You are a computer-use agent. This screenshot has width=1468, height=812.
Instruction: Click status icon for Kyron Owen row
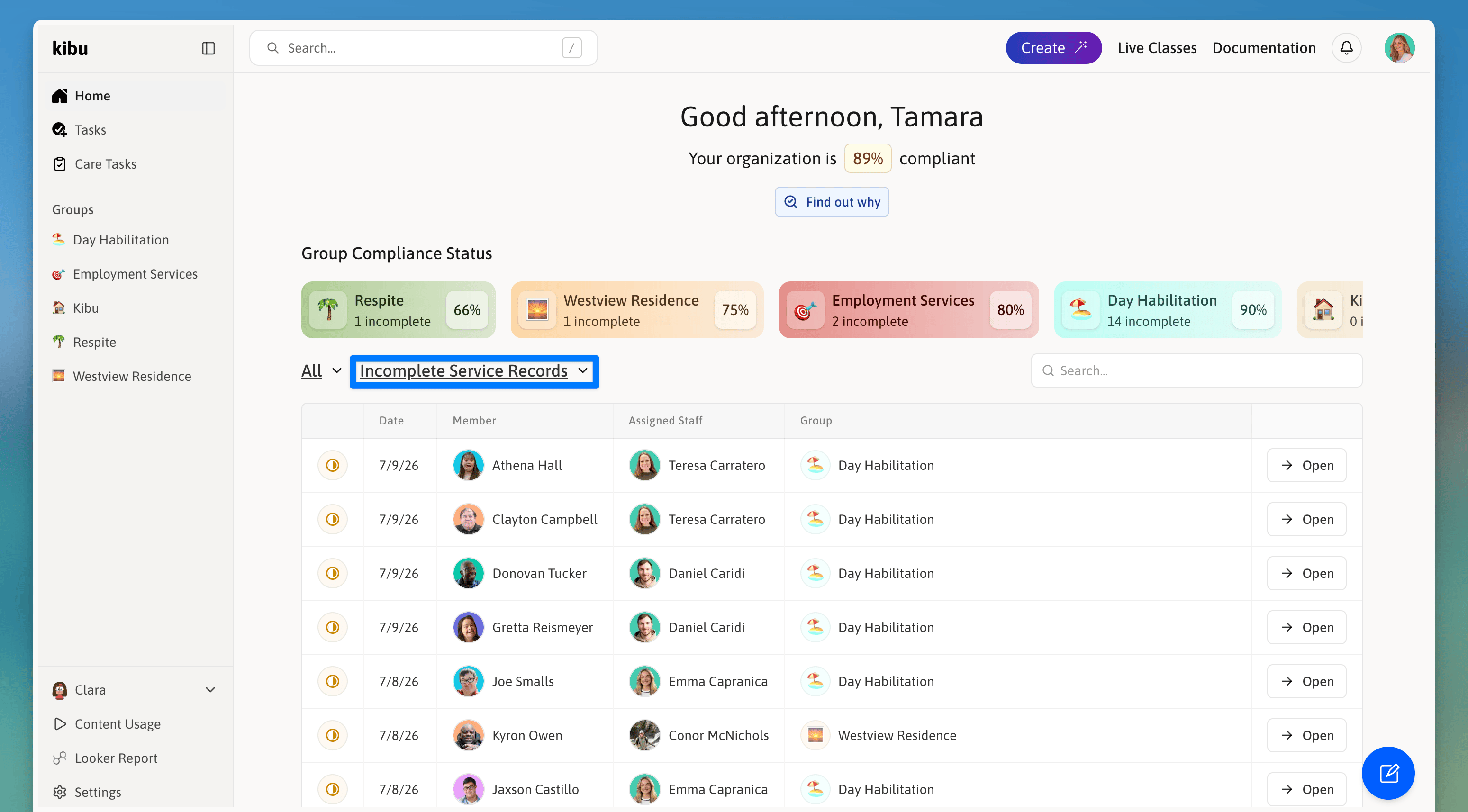pyautogui.click(x=333, y=735)
